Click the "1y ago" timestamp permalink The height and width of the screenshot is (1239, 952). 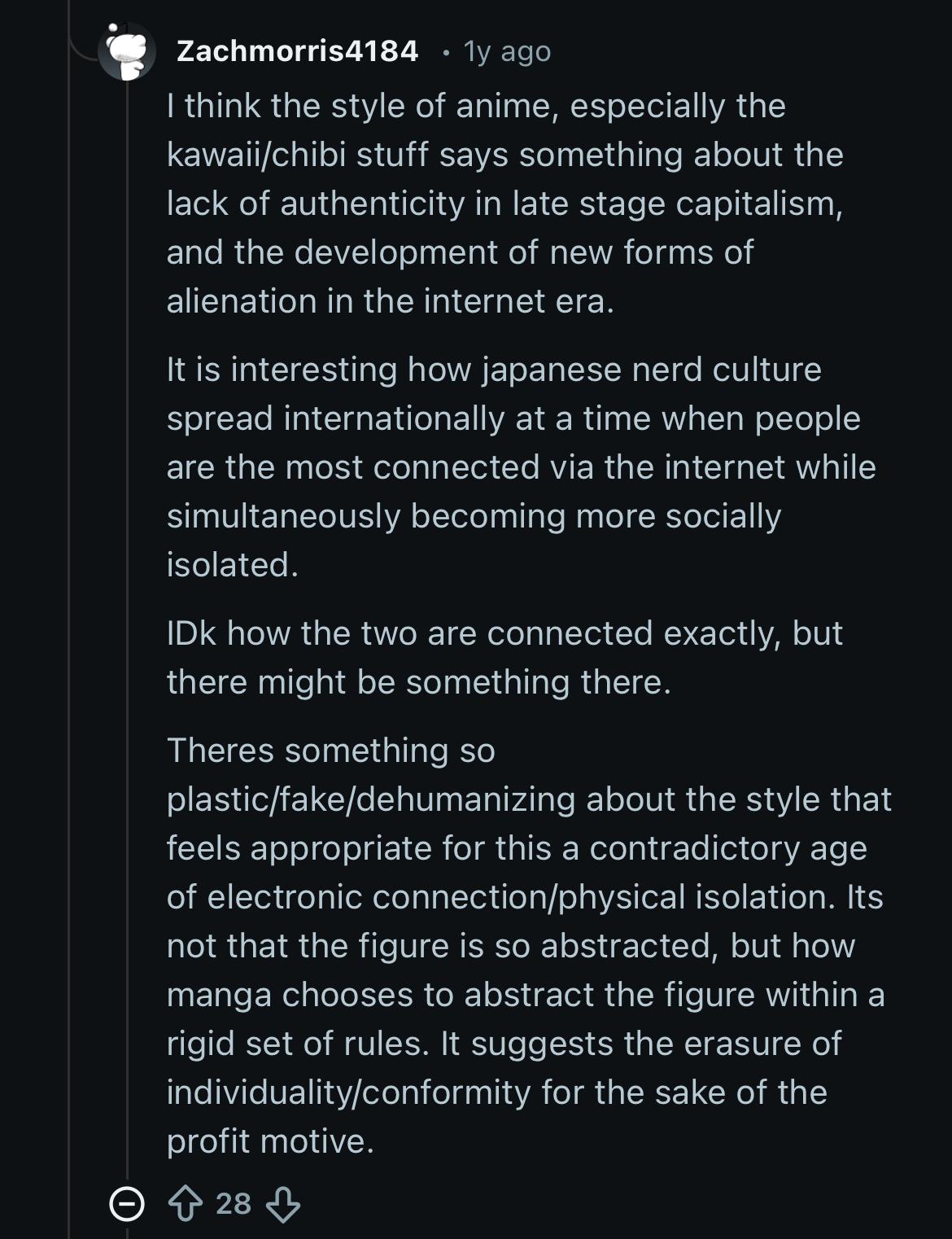(507, 51)
